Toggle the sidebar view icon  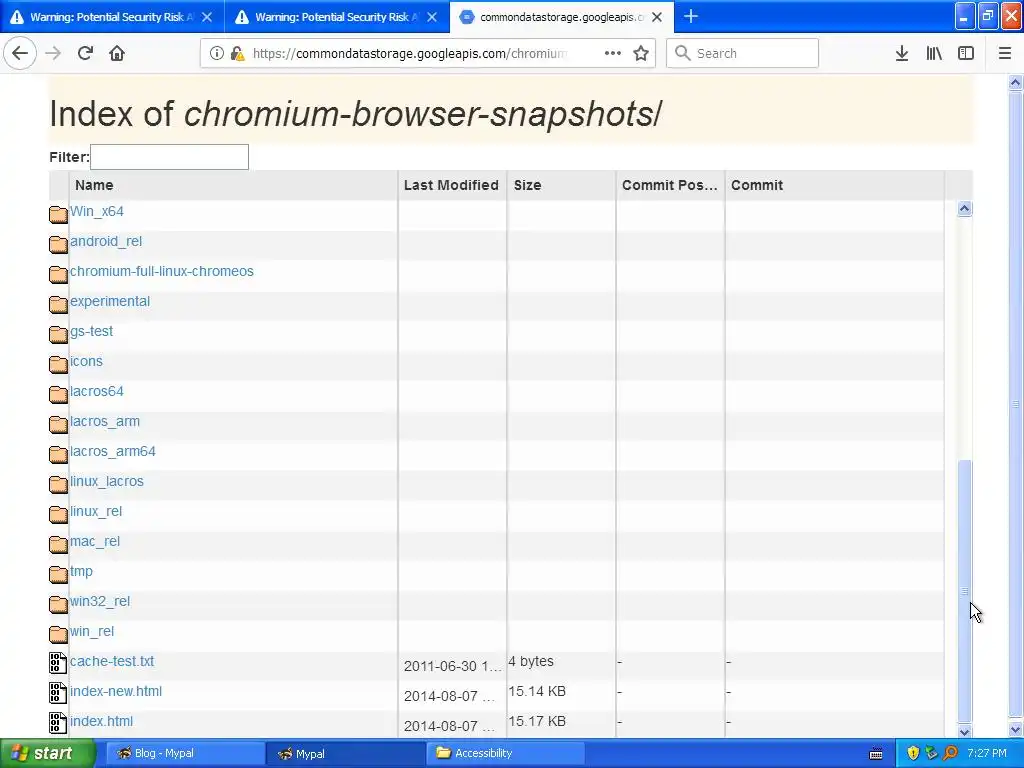966,54
